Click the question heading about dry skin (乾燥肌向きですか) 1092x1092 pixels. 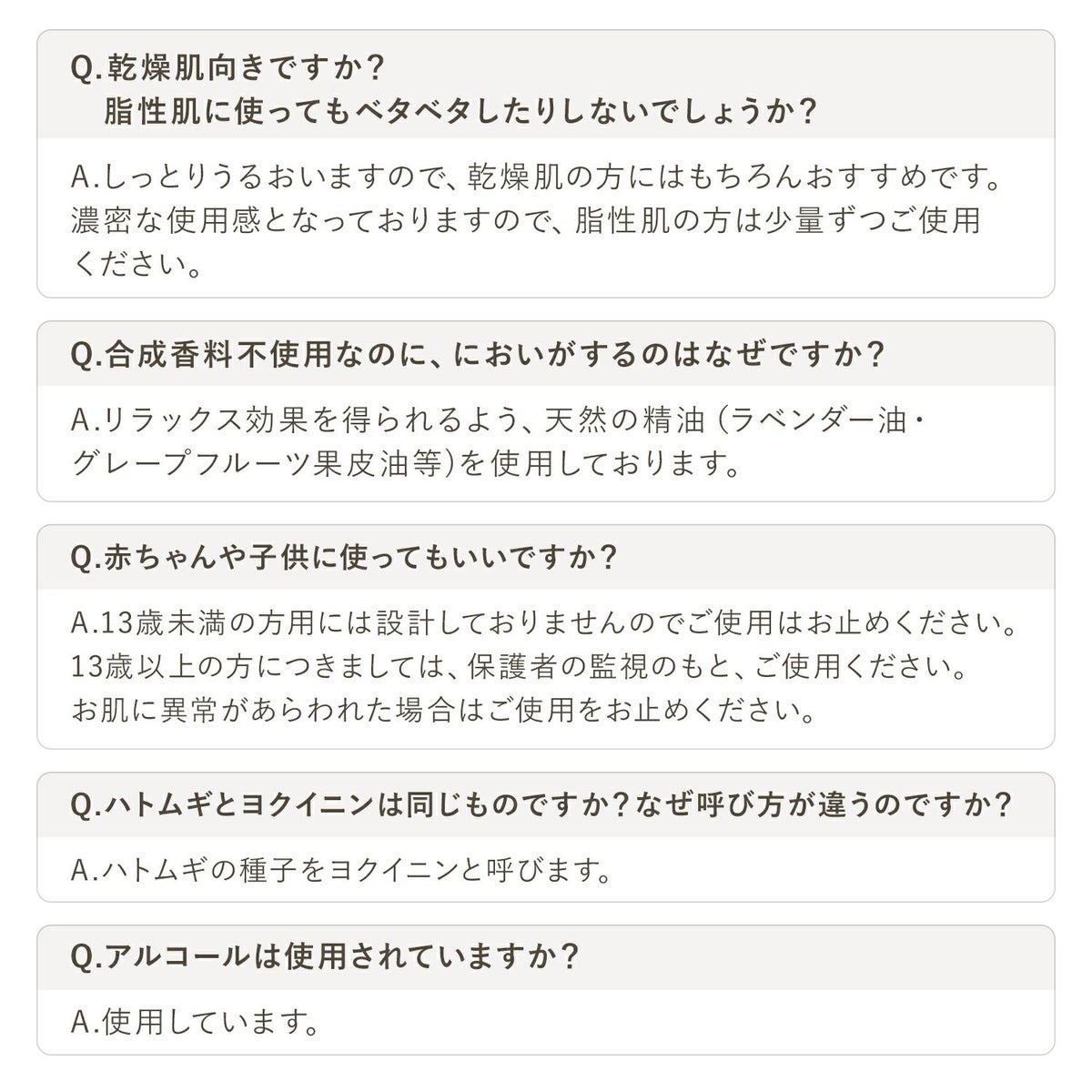click(227, 68)
